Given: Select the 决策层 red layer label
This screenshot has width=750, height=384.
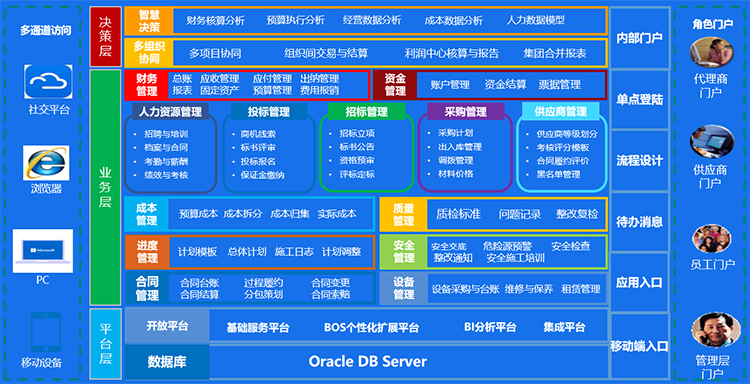Looking at the screenshot, I should 105,37.
